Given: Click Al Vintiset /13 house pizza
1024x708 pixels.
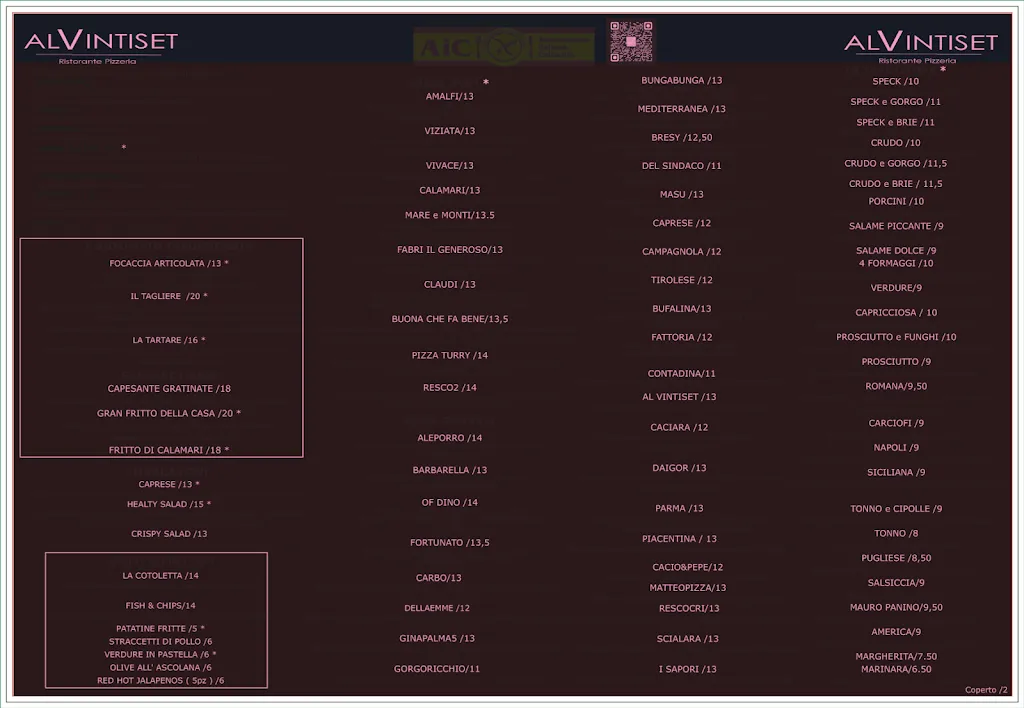Looking at the screenshot, I should point(679,397).
